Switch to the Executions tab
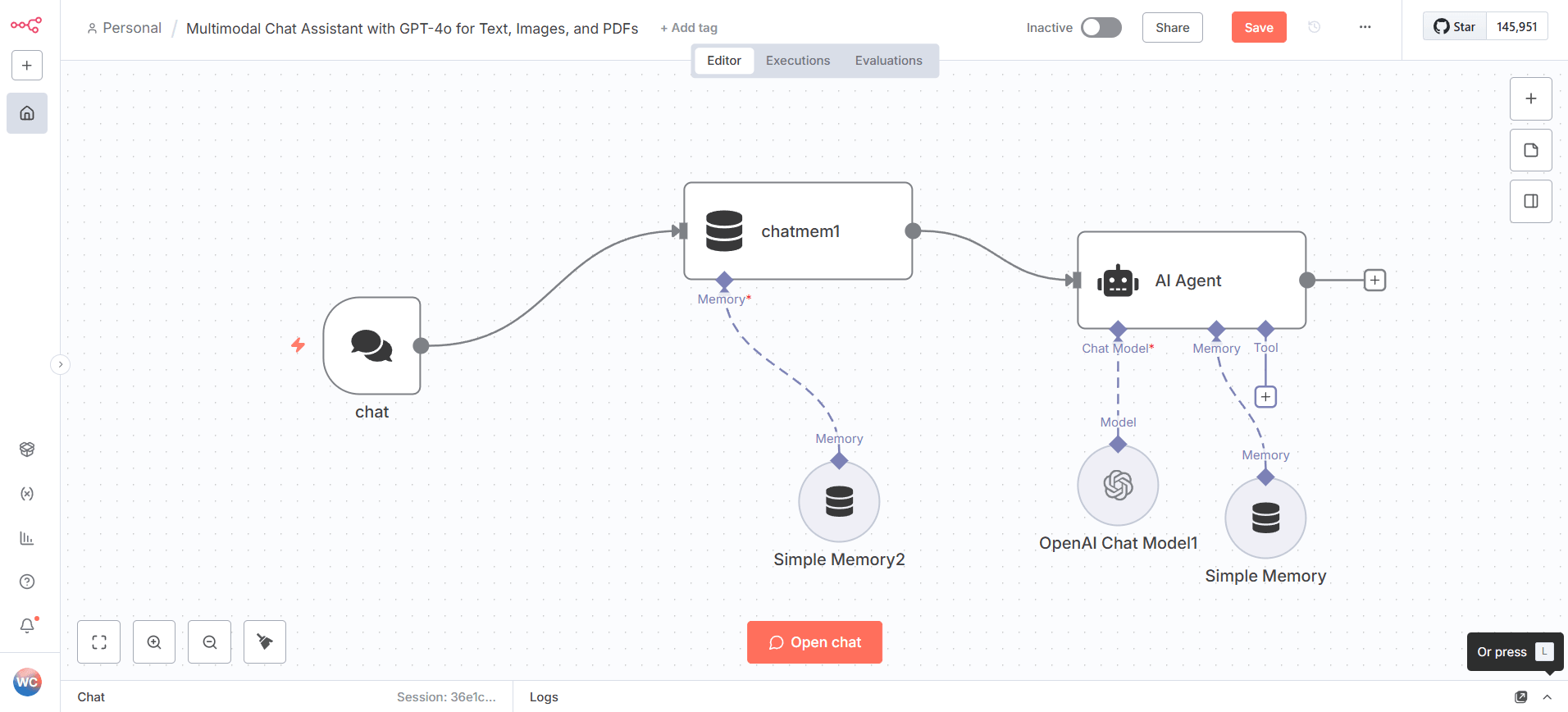The height and width of the screenshot is (712, 1568). pyautogui.click(x=797, y=61)
